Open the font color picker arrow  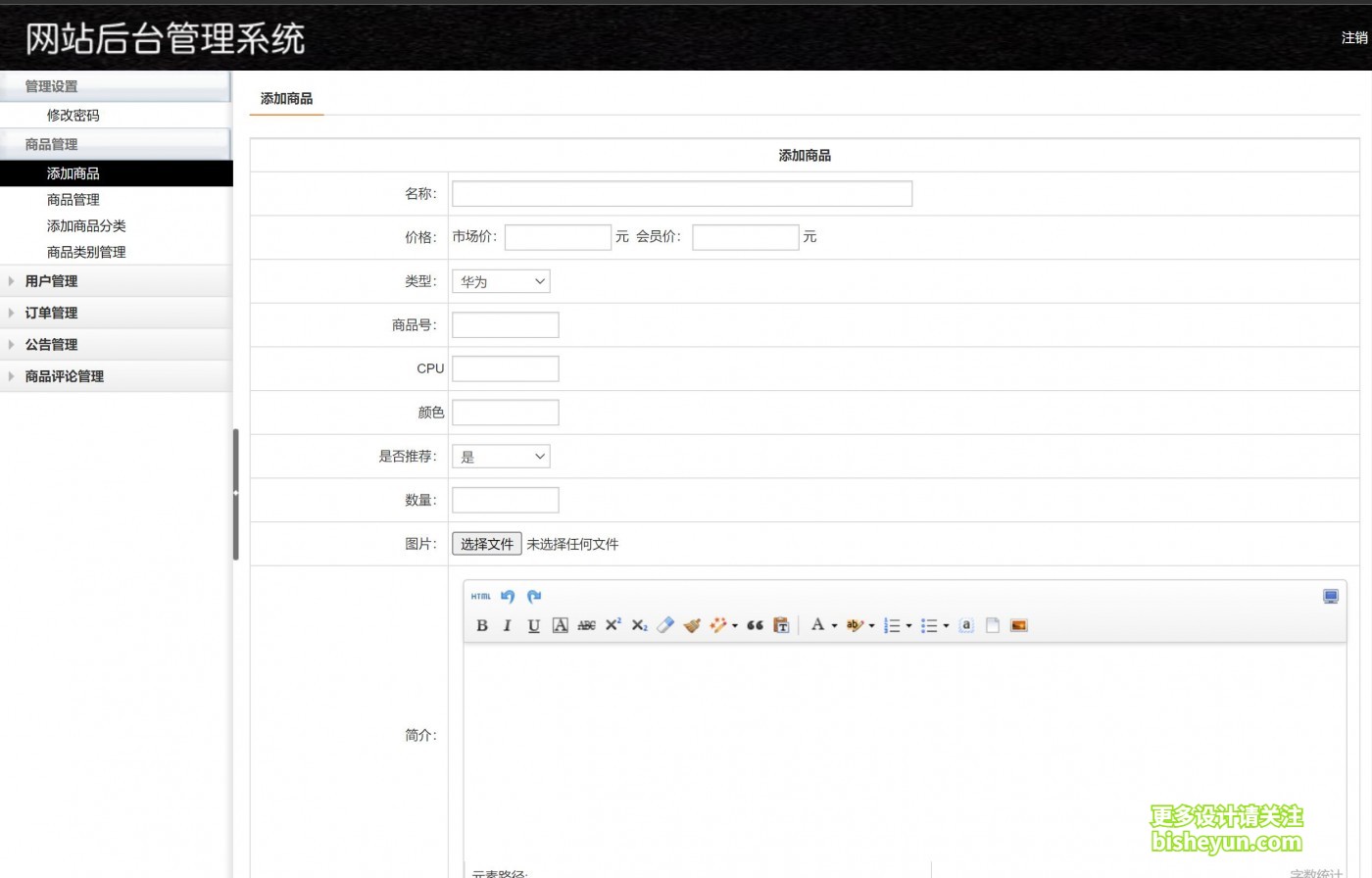834,626
